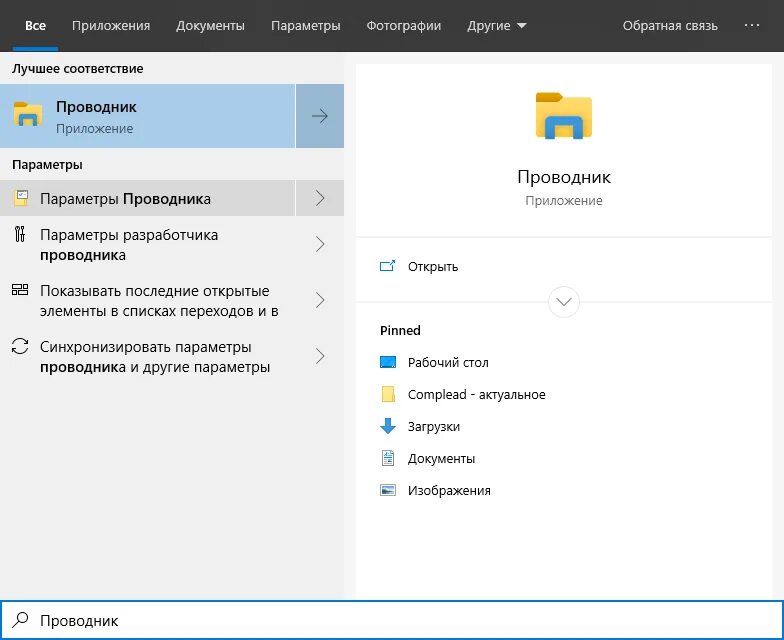Click the Проводник folder icon in best match
This screenshot has width=784, height=640.
tap(28, 114)
